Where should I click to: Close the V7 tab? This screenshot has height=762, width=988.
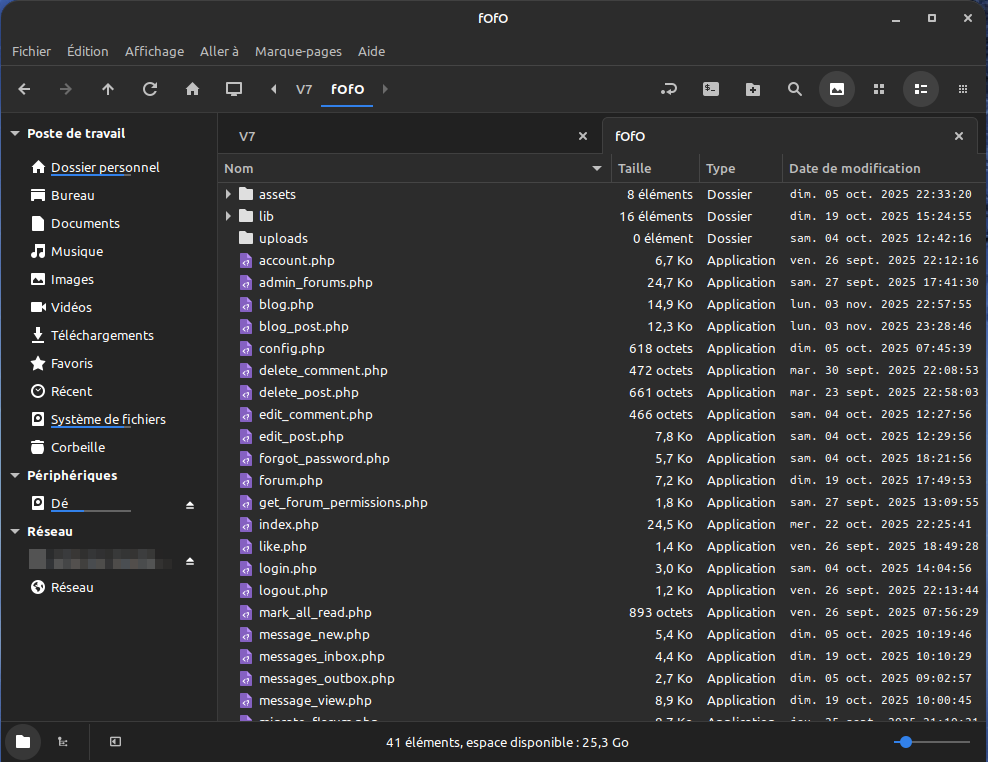[x=583, y=134]
